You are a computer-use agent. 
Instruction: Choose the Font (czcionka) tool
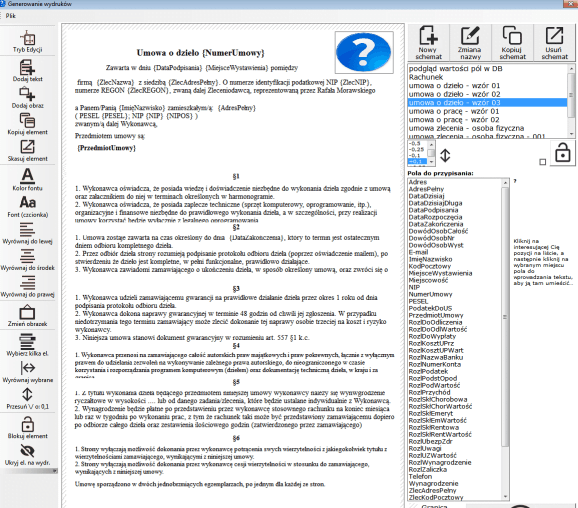(x=28, y=206)
